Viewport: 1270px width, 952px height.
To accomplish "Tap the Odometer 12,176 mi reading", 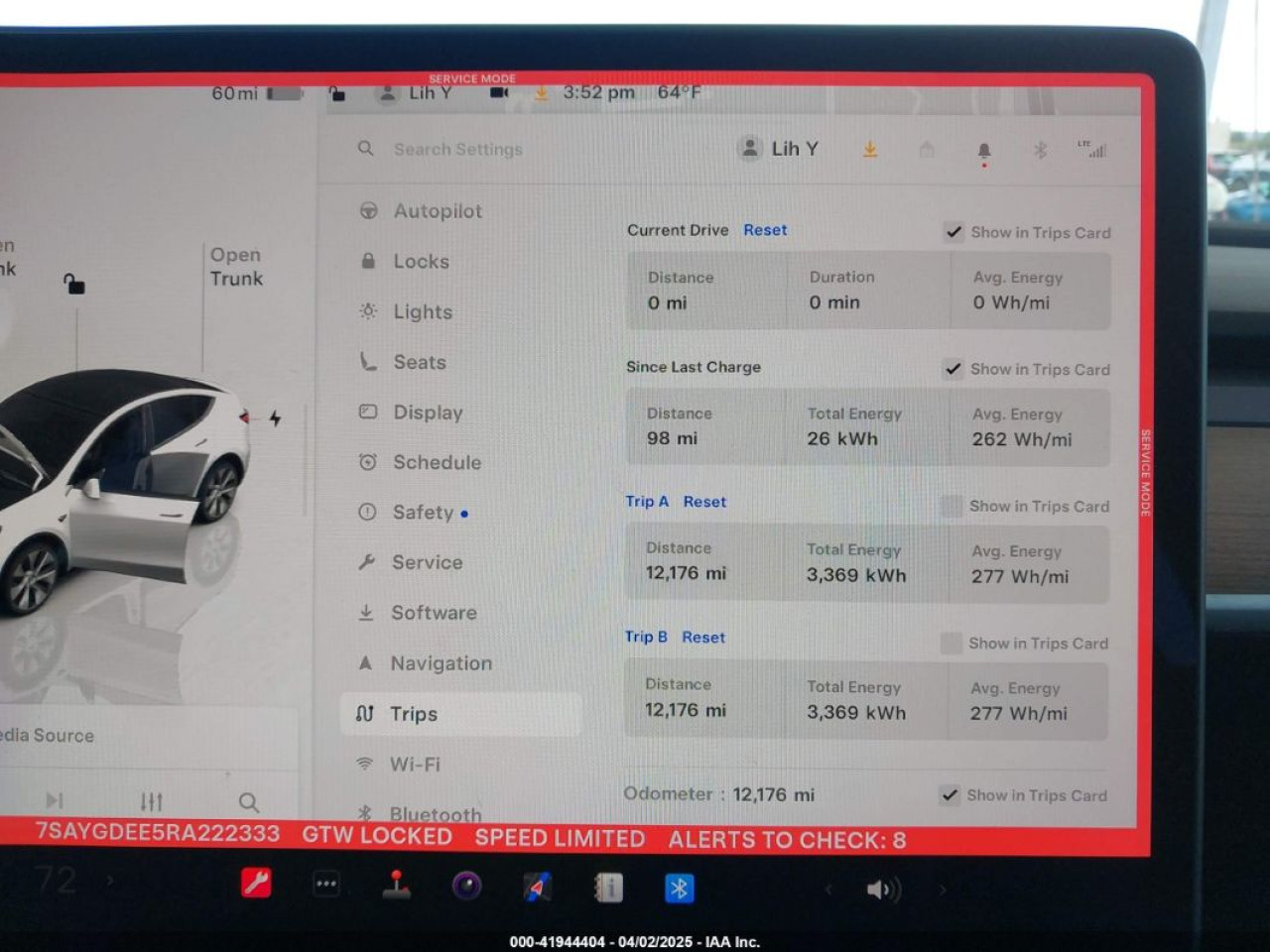I will tap(718, 794).
